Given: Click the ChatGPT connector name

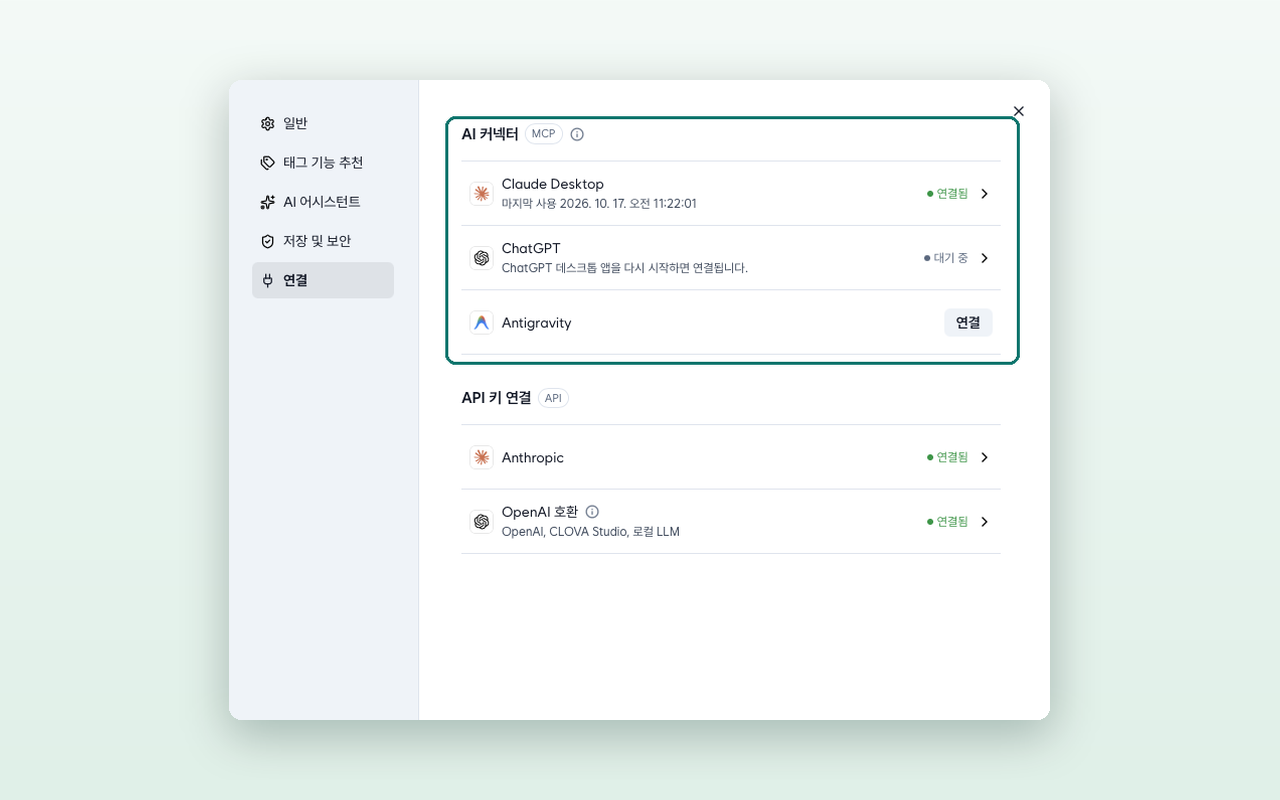Looking at the screenshot, I should click(x=531, y=248).
